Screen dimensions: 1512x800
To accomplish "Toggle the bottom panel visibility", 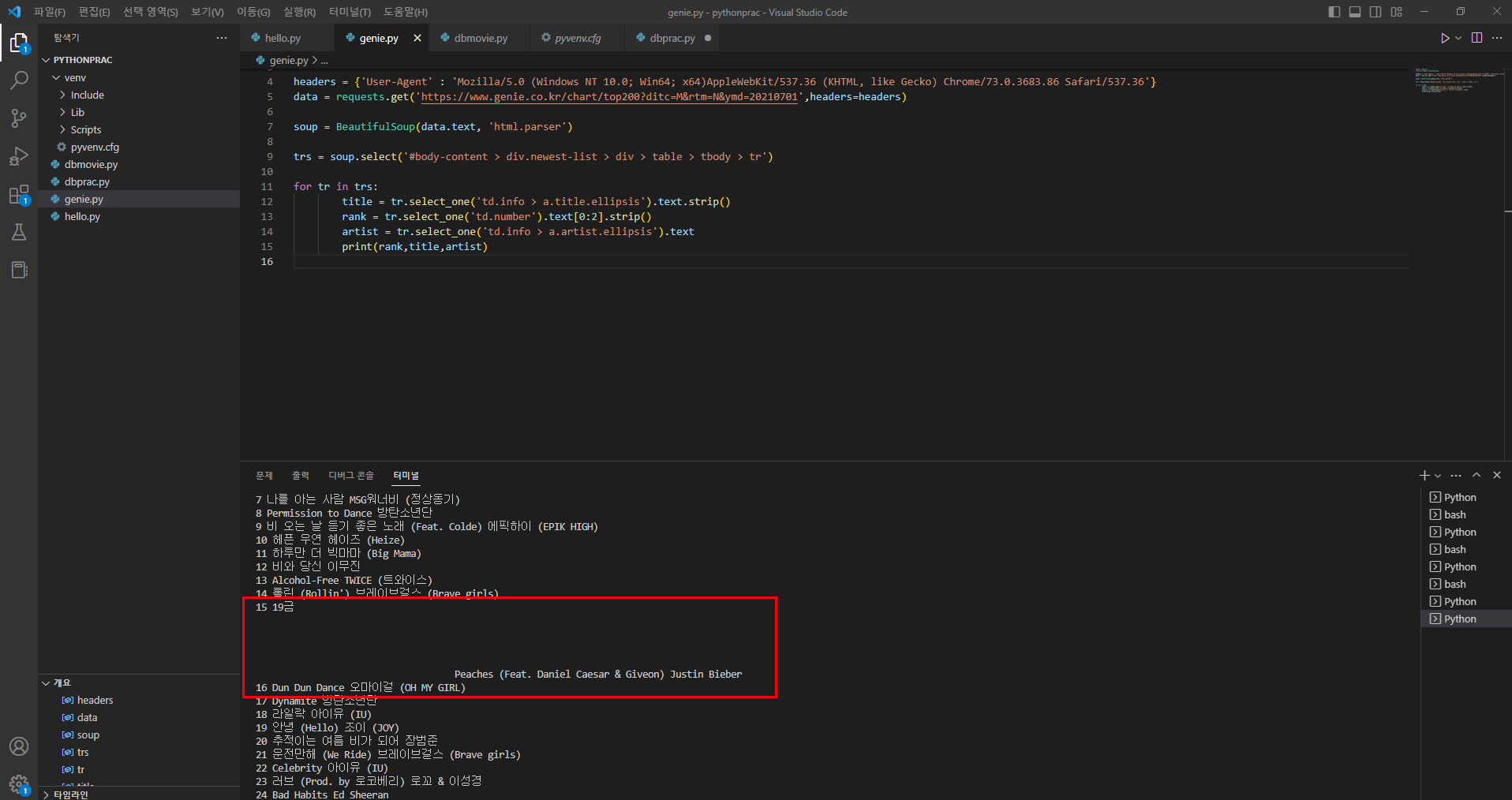I will point(1355,12).
